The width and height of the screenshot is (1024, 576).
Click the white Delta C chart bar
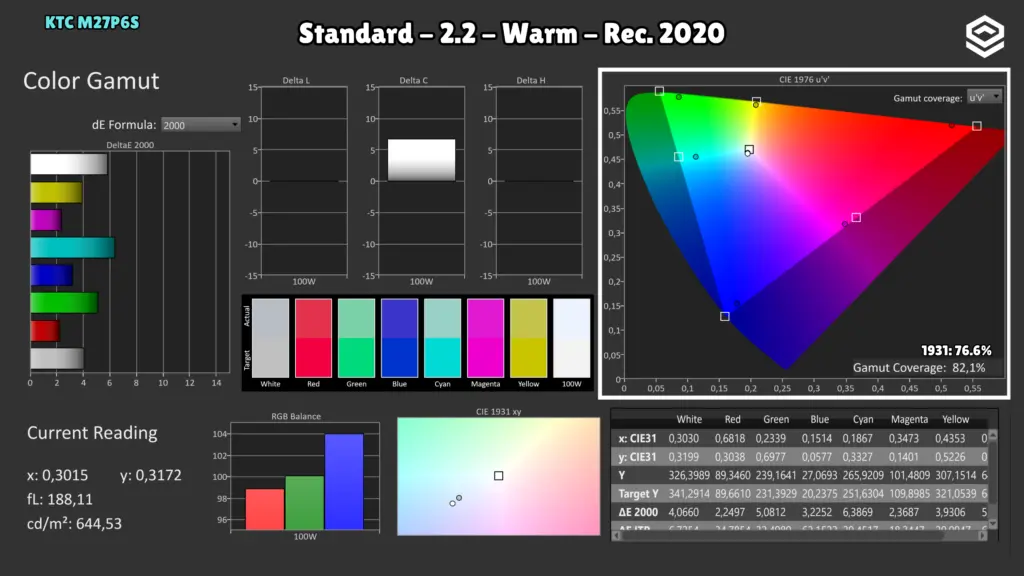tap(421, 160)
